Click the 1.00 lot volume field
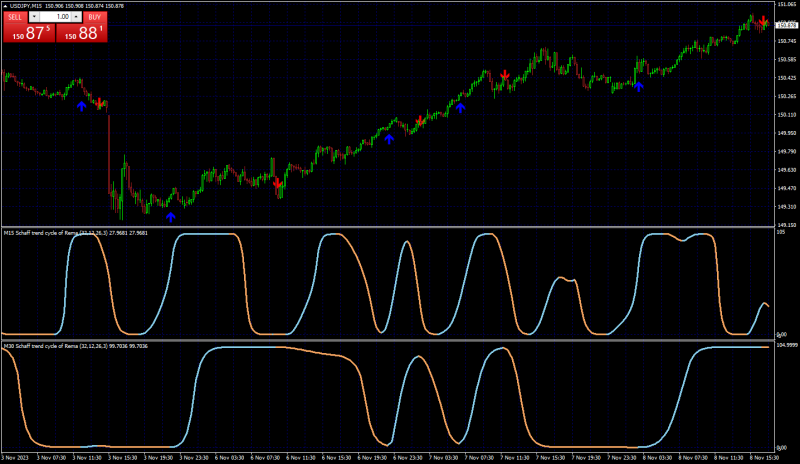Viewport: 800px width, 464px height. [55, 17]
